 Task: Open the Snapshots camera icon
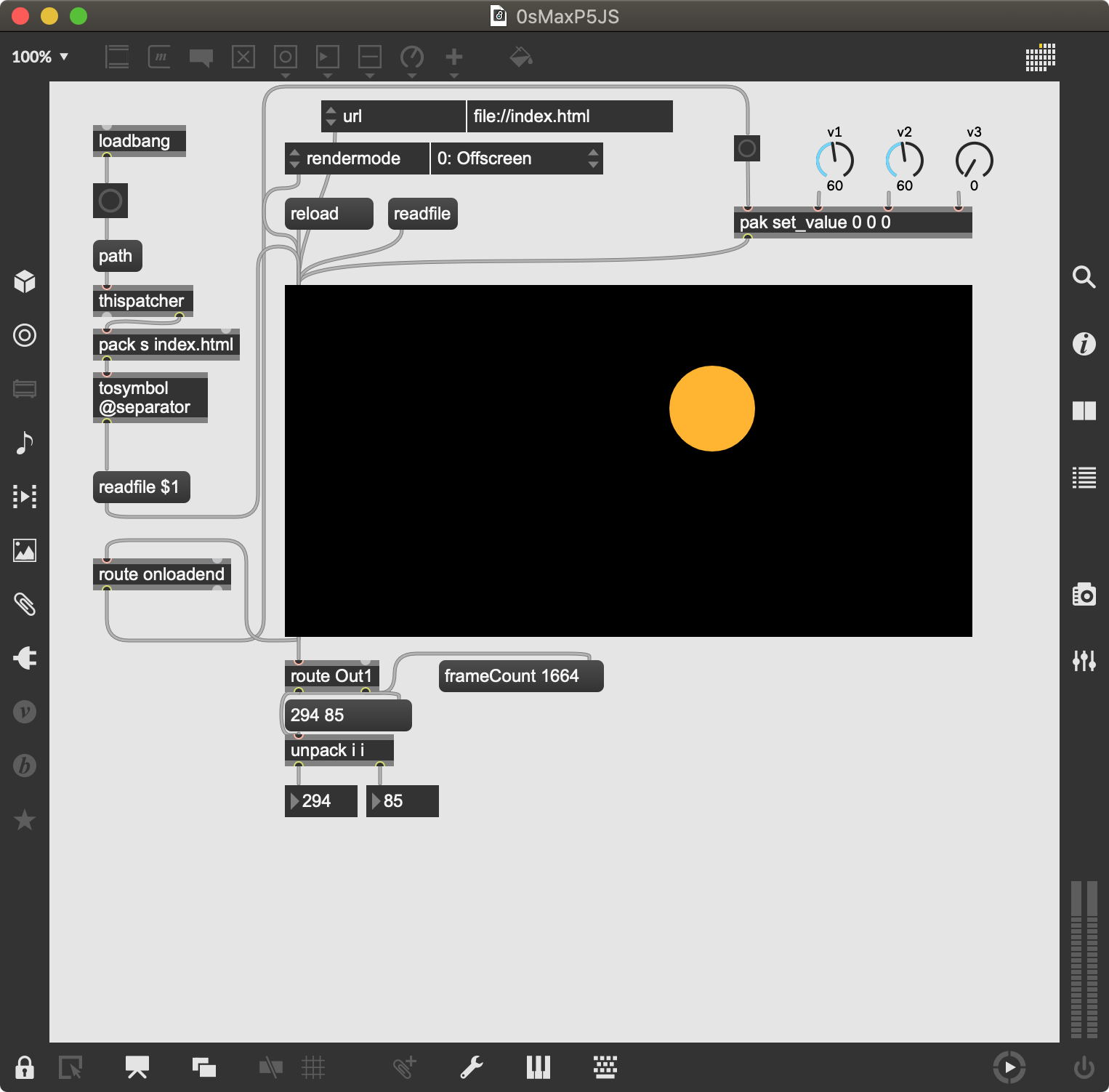tap(1084, 594)
